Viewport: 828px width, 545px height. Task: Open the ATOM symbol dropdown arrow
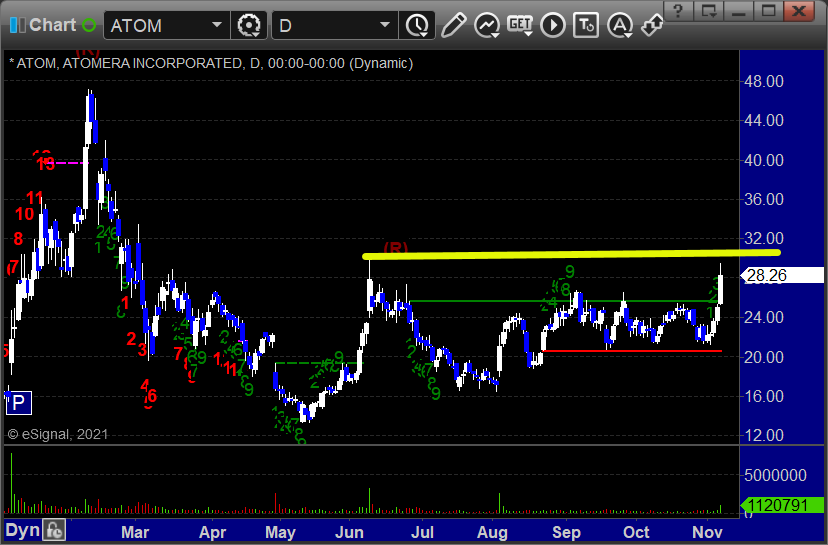pyautogui.click(x=217, y=25)
